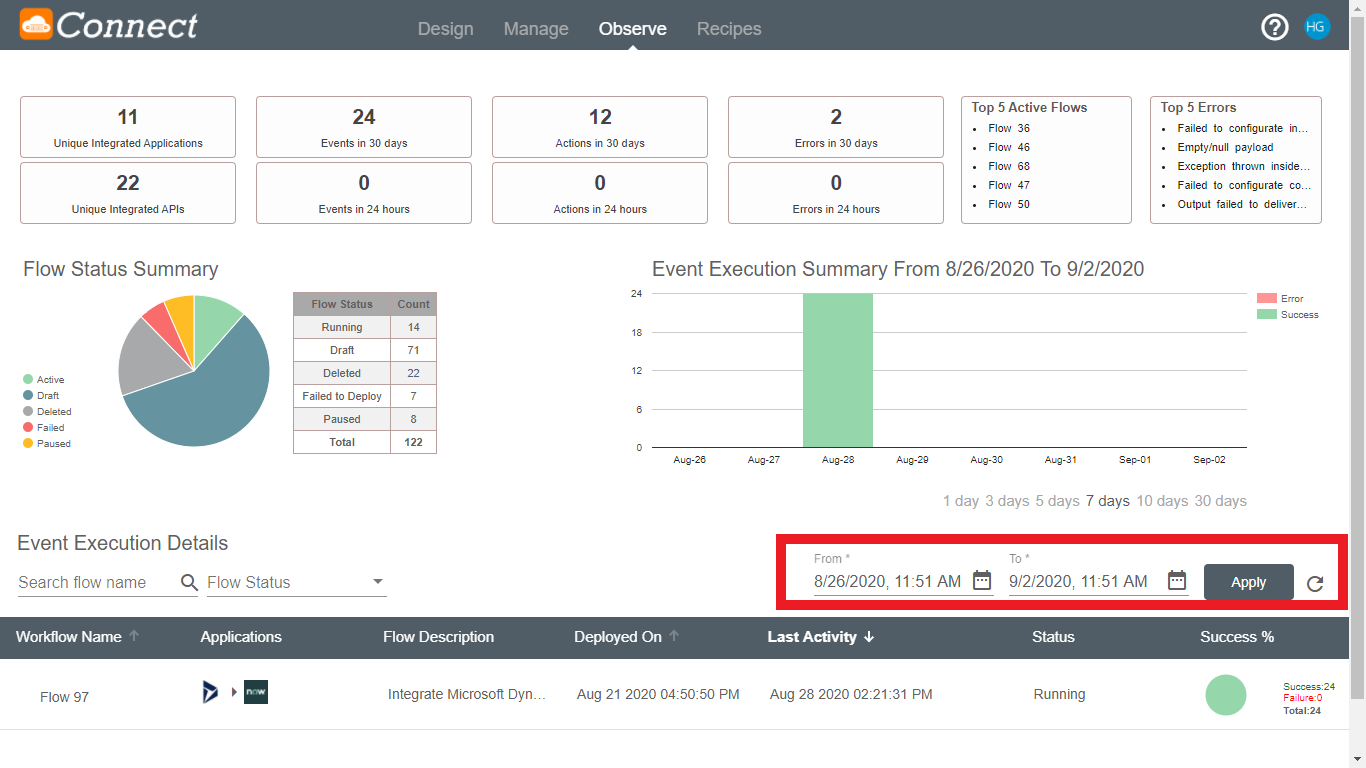This screenshot has width=1366, height=768.
Task: Set chart range to 30 days
Action: tap(1221, 501)
